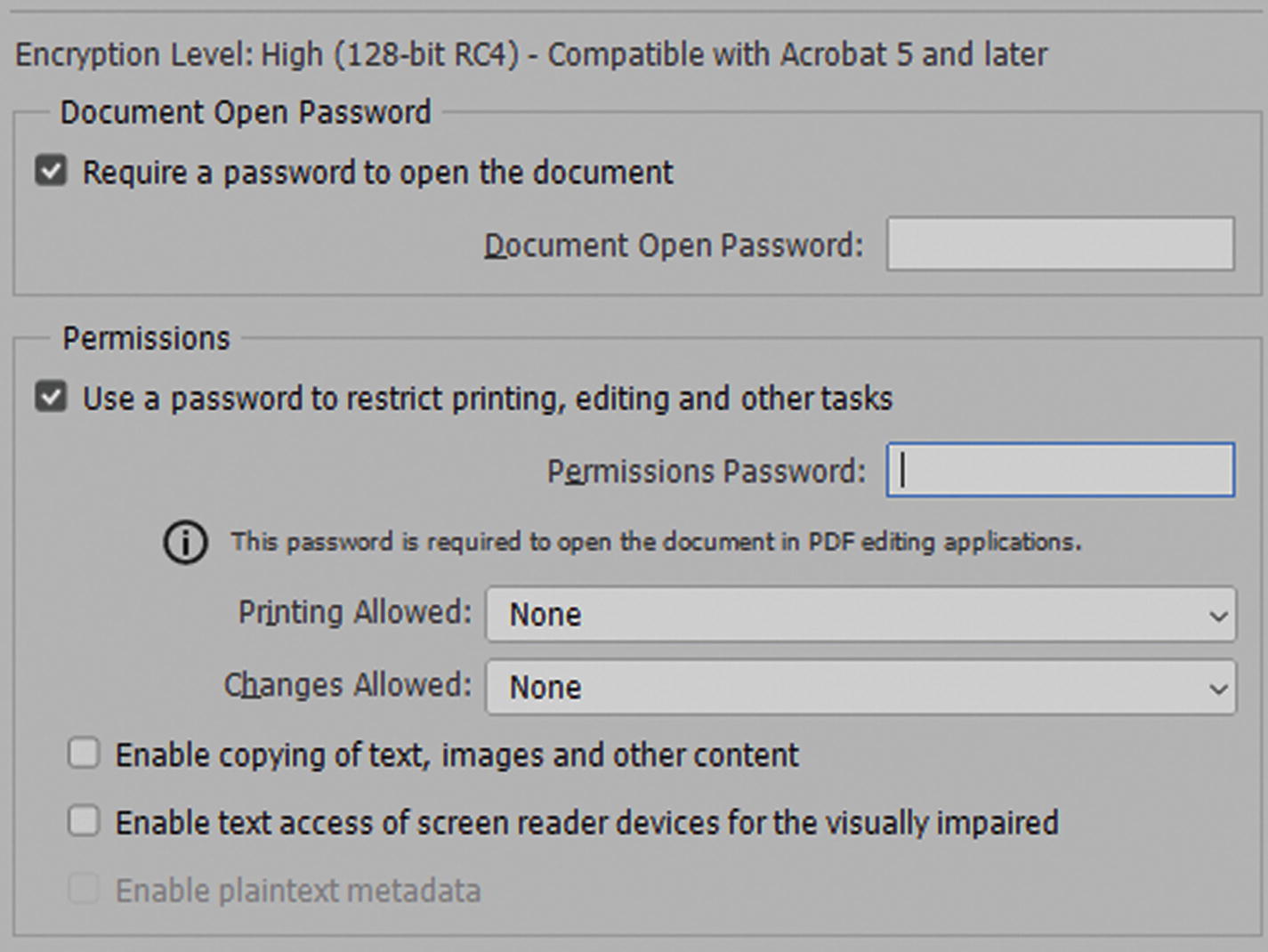This screenshot has width=1268, height=952.
Task: Click the Encryption Level description text
Action: (531, 55)
